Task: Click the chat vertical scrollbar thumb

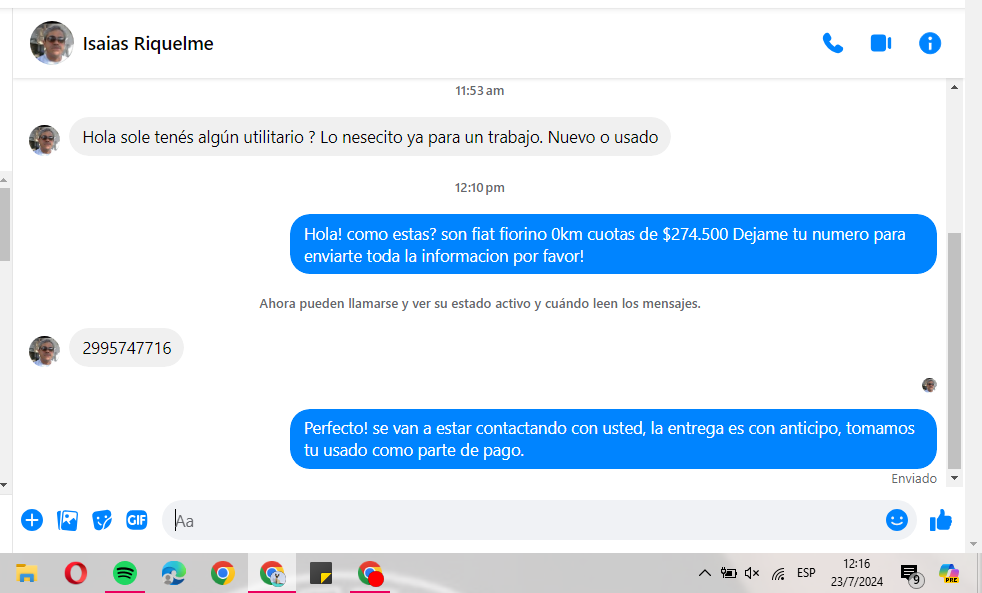Action: (x=954, y=351)
